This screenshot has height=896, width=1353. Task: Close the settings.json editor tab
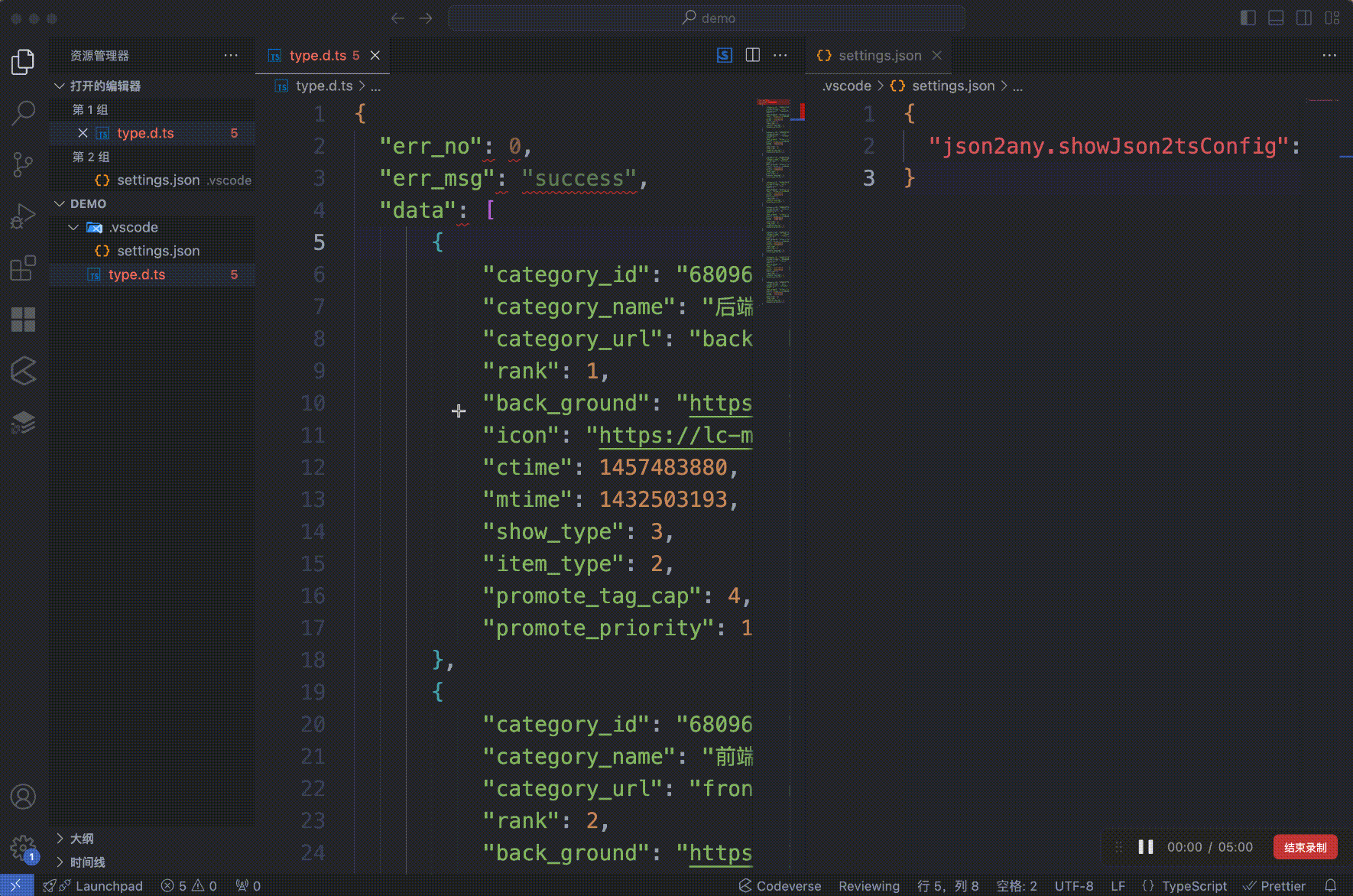pyautogui.click(x=936, y=55)
